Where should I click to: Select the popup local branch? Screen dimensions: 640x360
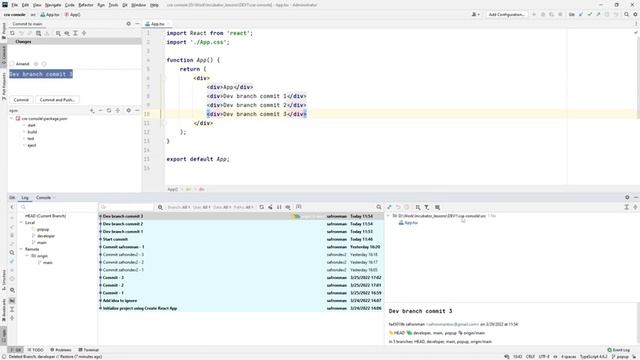43,229
